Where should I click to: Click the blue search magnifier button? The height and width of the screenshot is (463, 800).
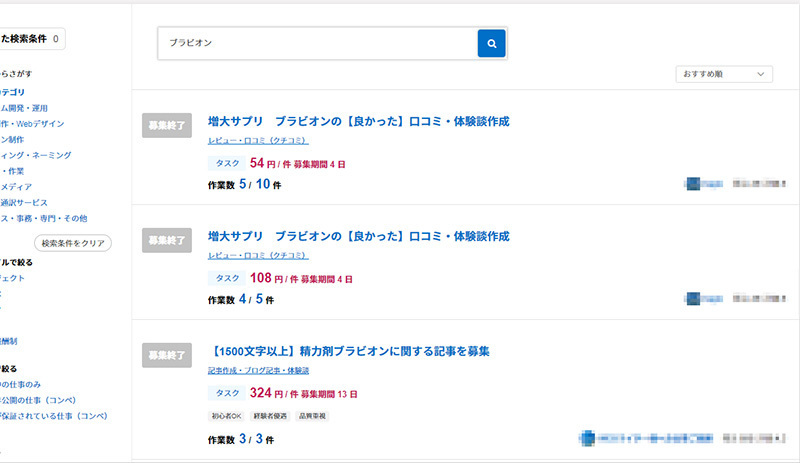pyautogui.click(x=491, y=43)
